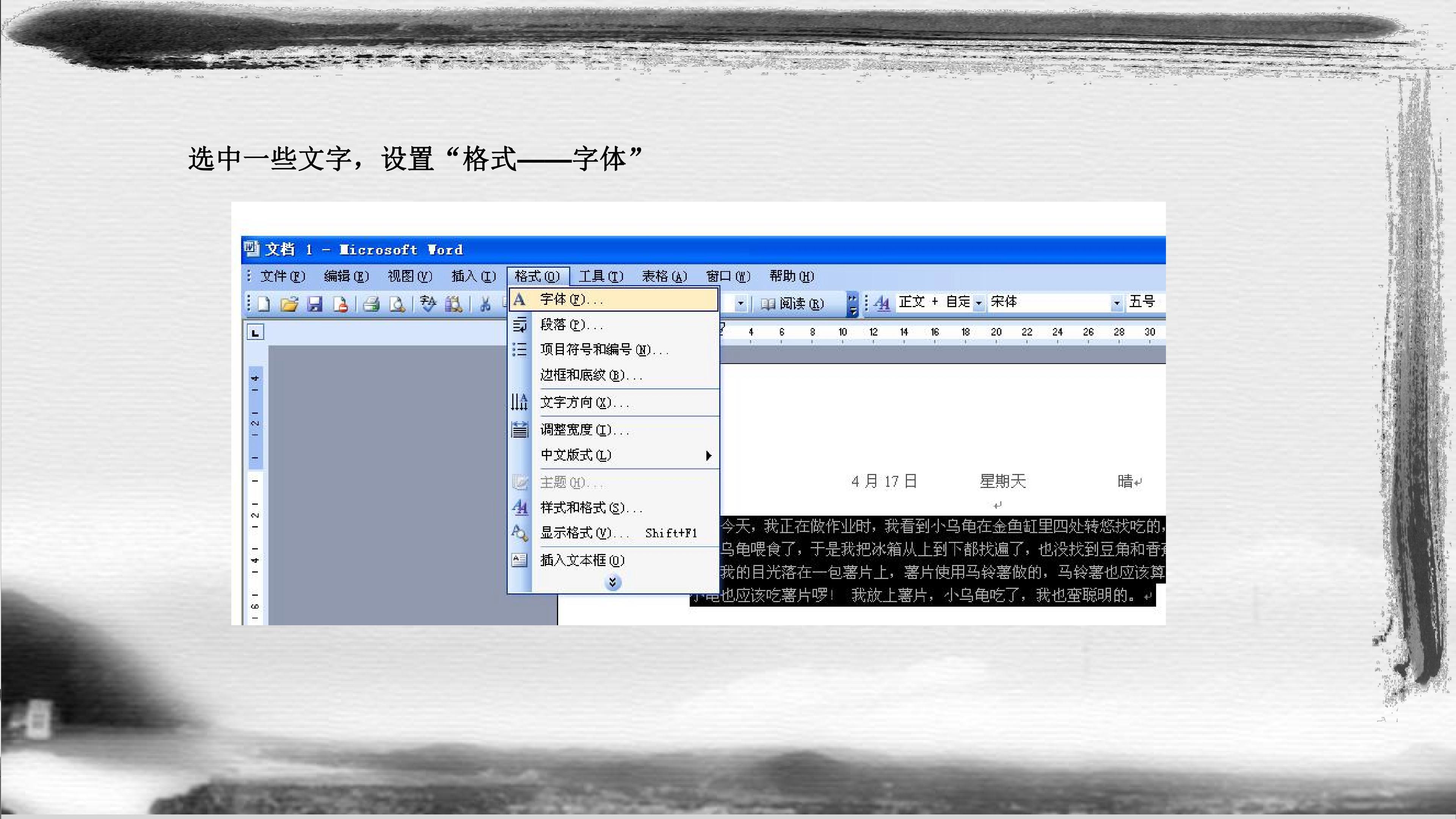The height and width of the screenshot is (819, 1456).
Task: Expand the 中文版式 submenu arrow
Action: pos(708,455)
